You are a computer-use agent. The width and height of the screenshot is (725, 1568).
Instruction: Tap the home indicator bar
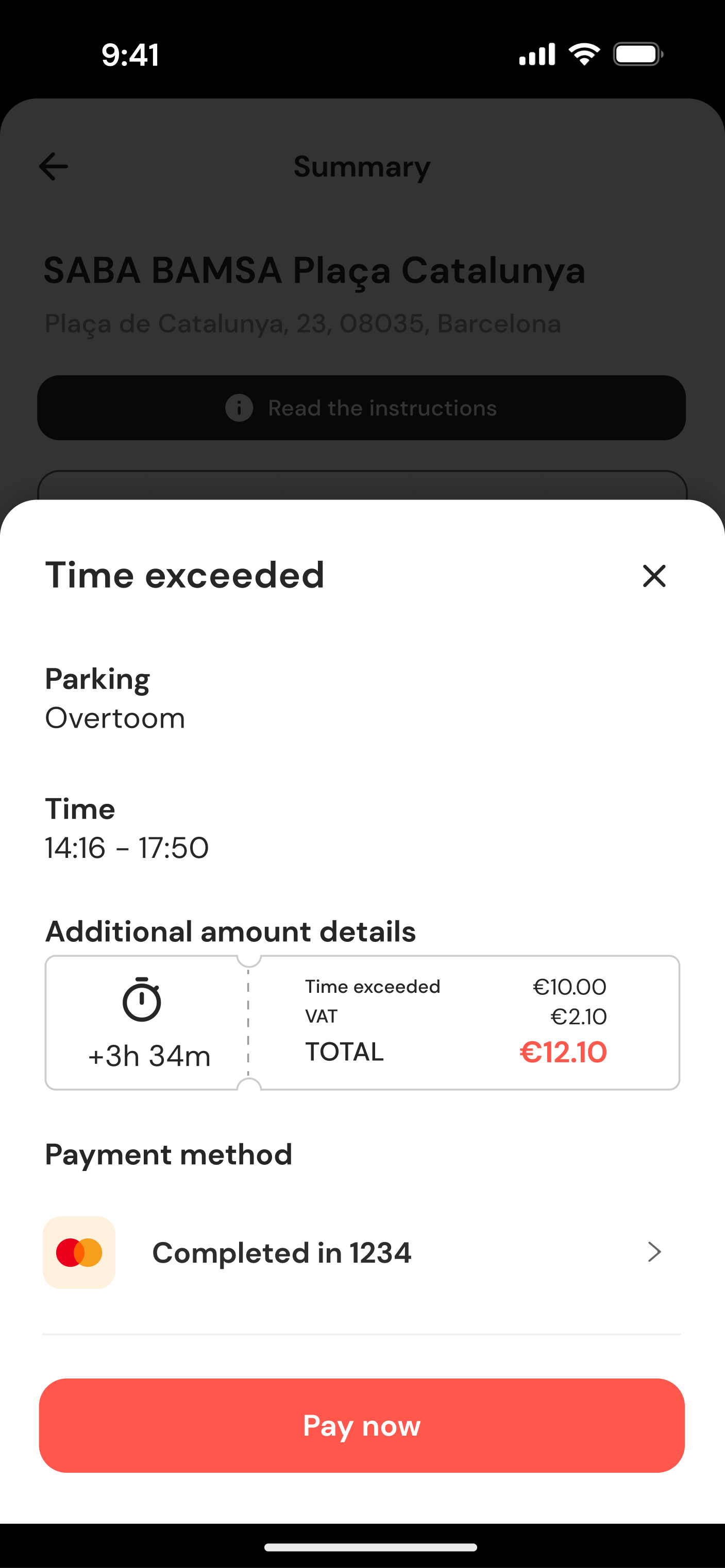click(x=370, y=1547)
